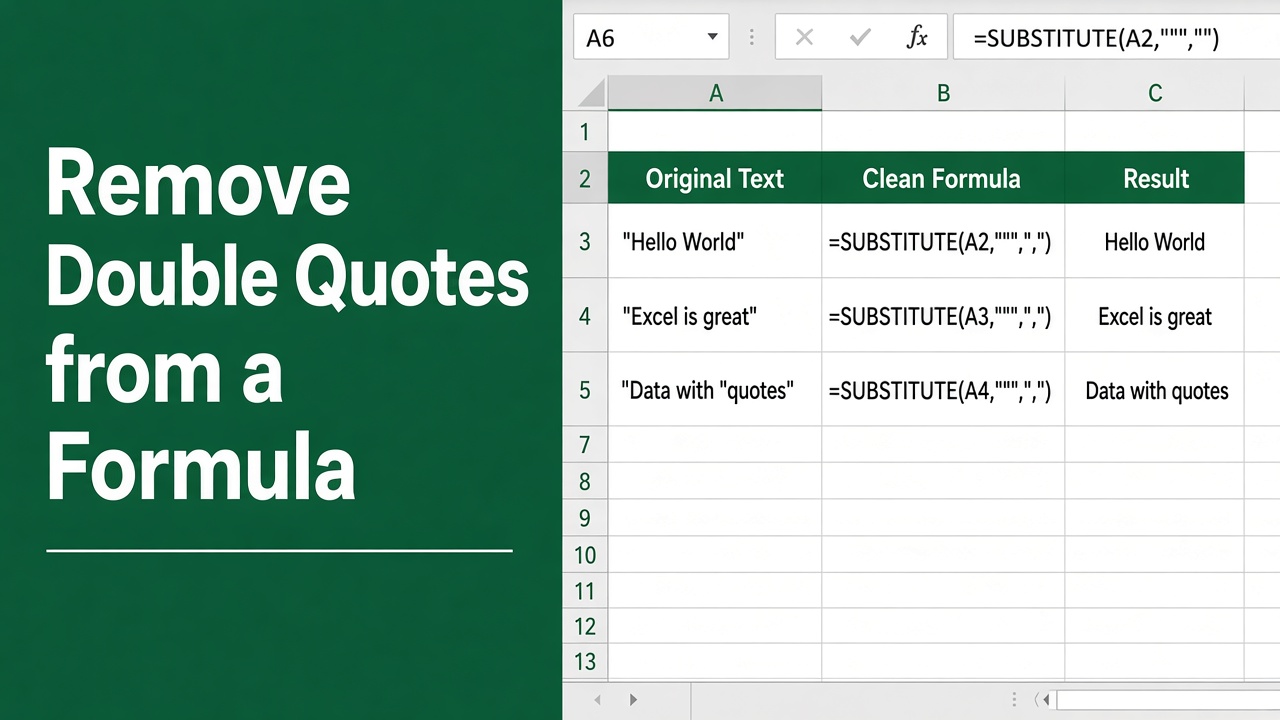Screen dimensions: 1280x720
Task: Select row 1 header
Action: tap(585, 132)
